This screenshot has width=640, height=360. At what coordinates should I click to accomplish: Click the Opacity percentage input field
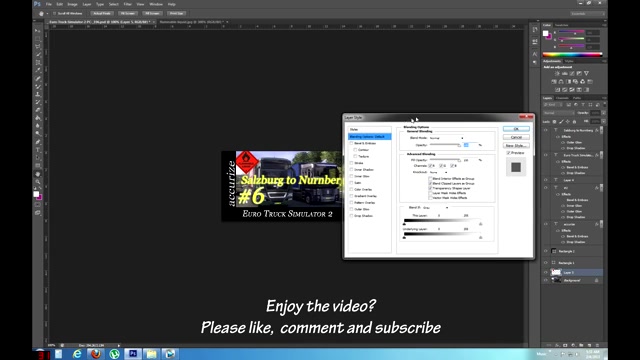coord(469,145)
